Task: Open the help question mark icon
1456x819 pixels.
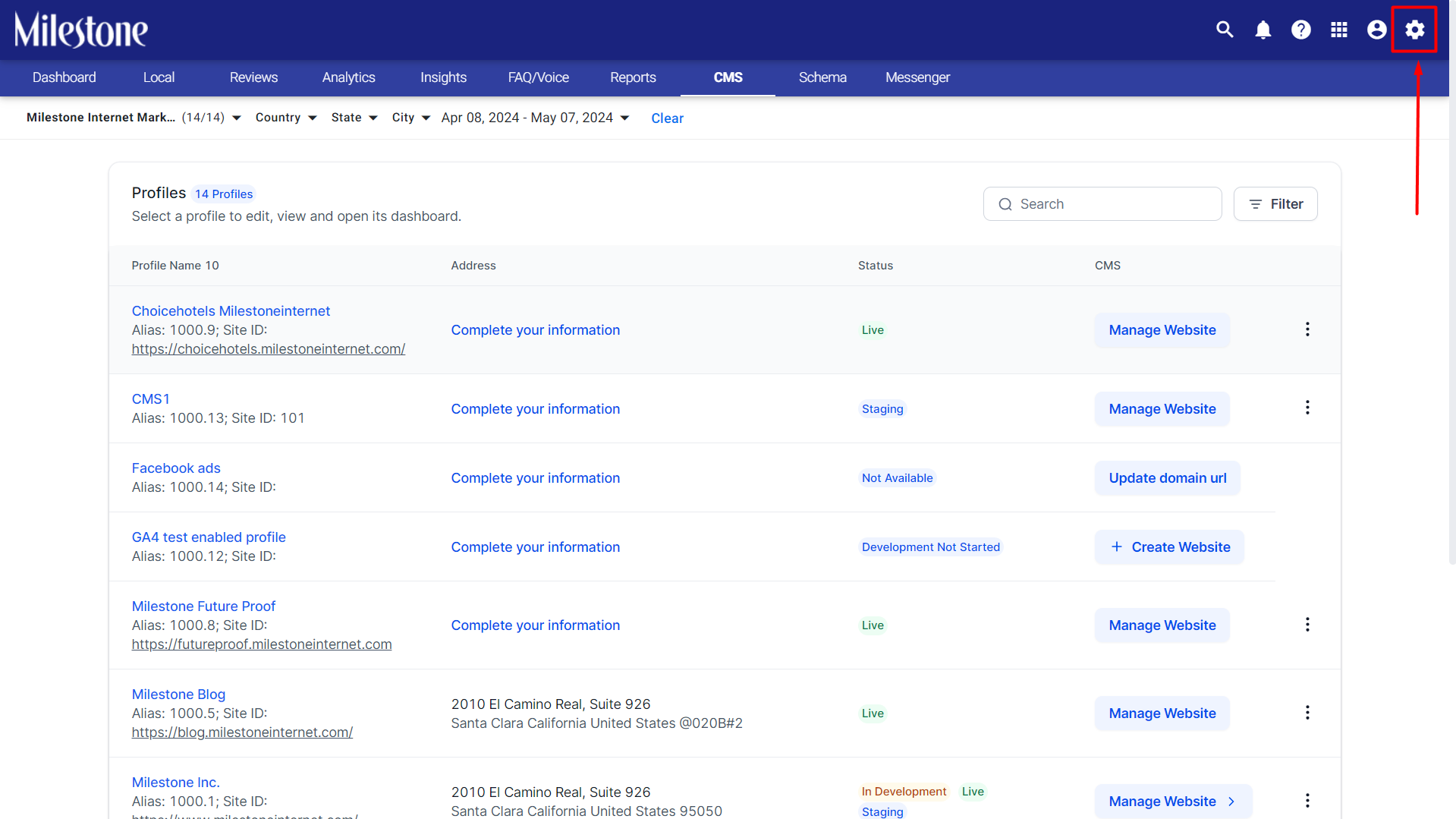Action: (x=1301, y=30)
